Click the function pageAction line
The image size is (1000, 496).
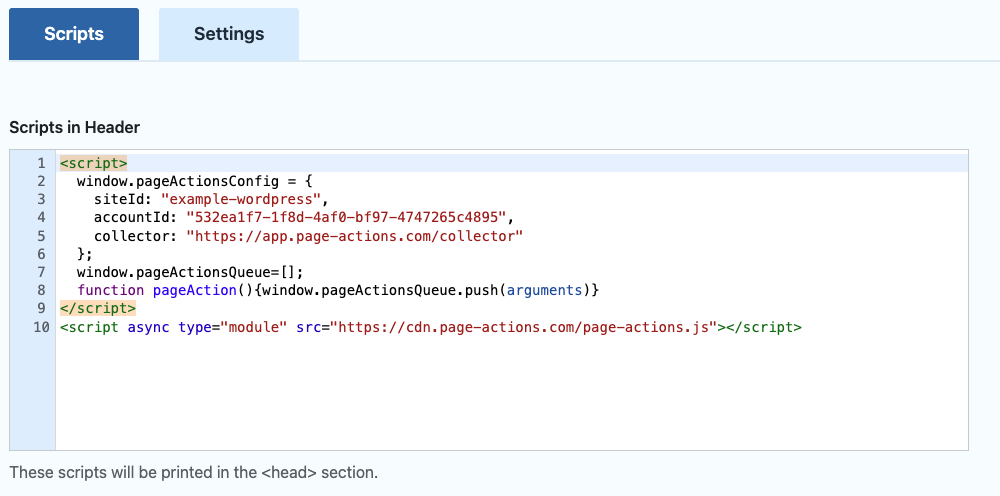pos(339,291)
